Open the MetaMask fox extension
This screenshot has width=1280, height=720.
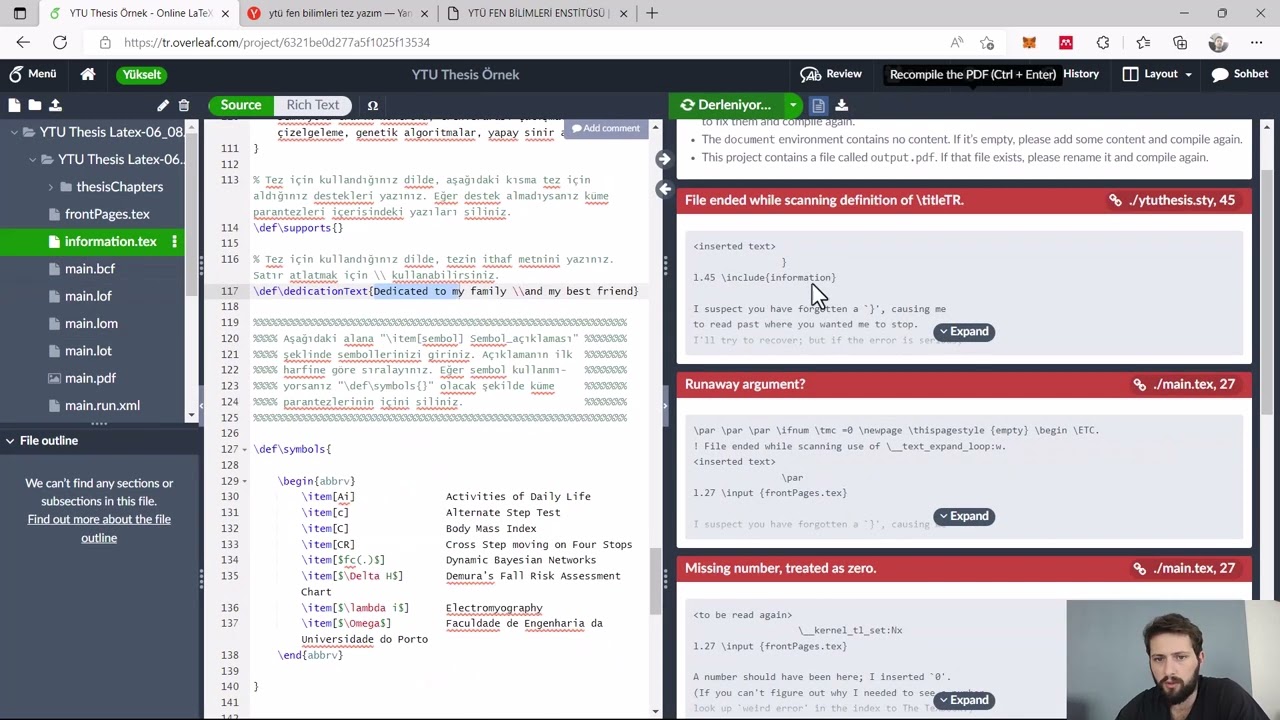(x=1029, y=42)
